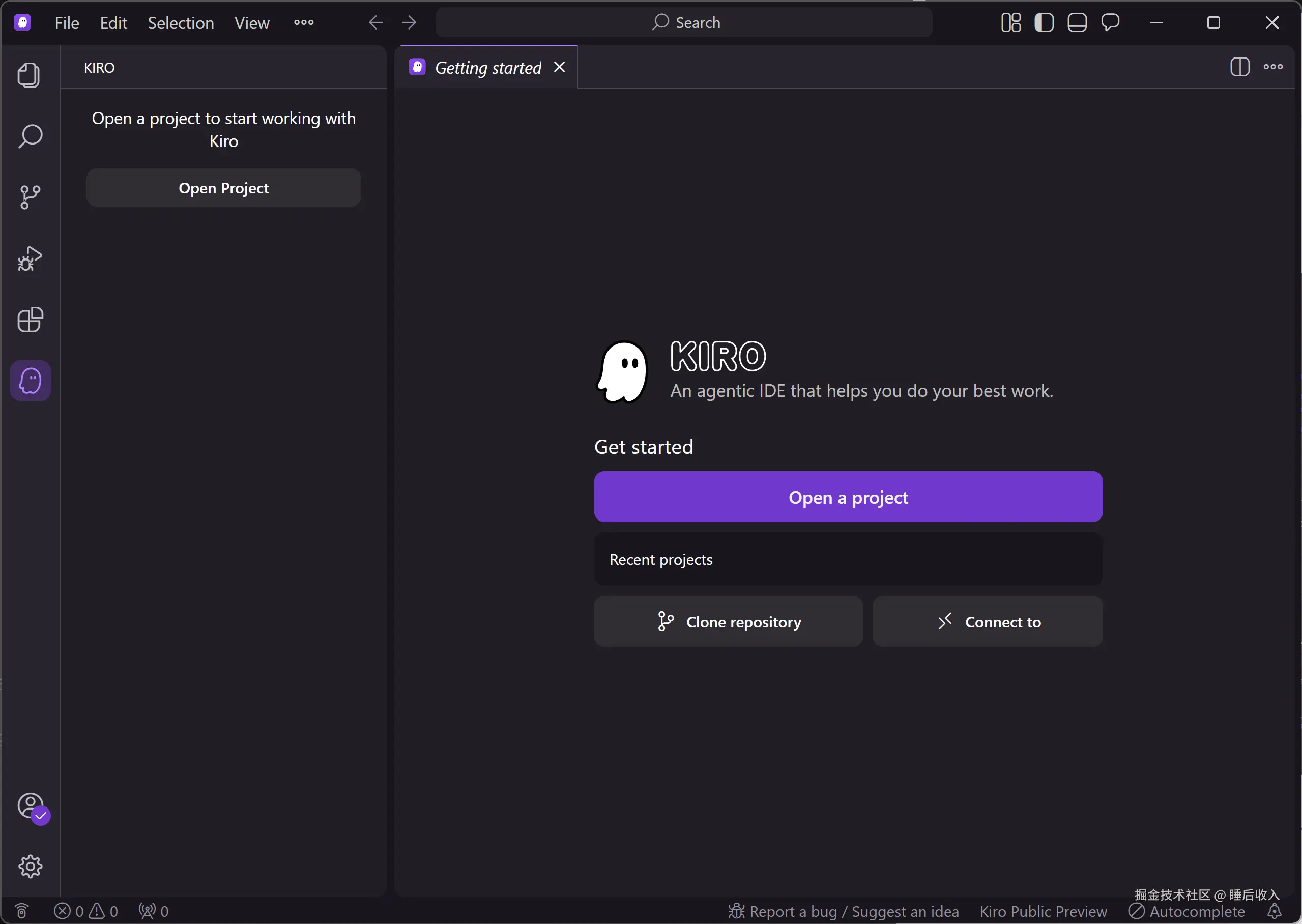Open the Extensions view
Image resolution: width=1302 pixels, height=924 pixels.
click(30, 320)
